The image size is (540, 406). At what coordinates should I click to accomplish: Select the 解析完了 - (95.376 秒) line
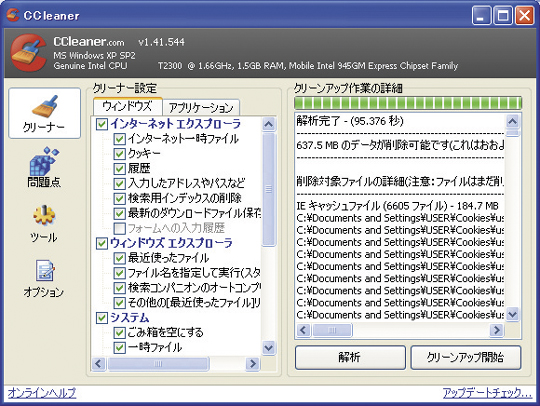[x=350, y=121]
